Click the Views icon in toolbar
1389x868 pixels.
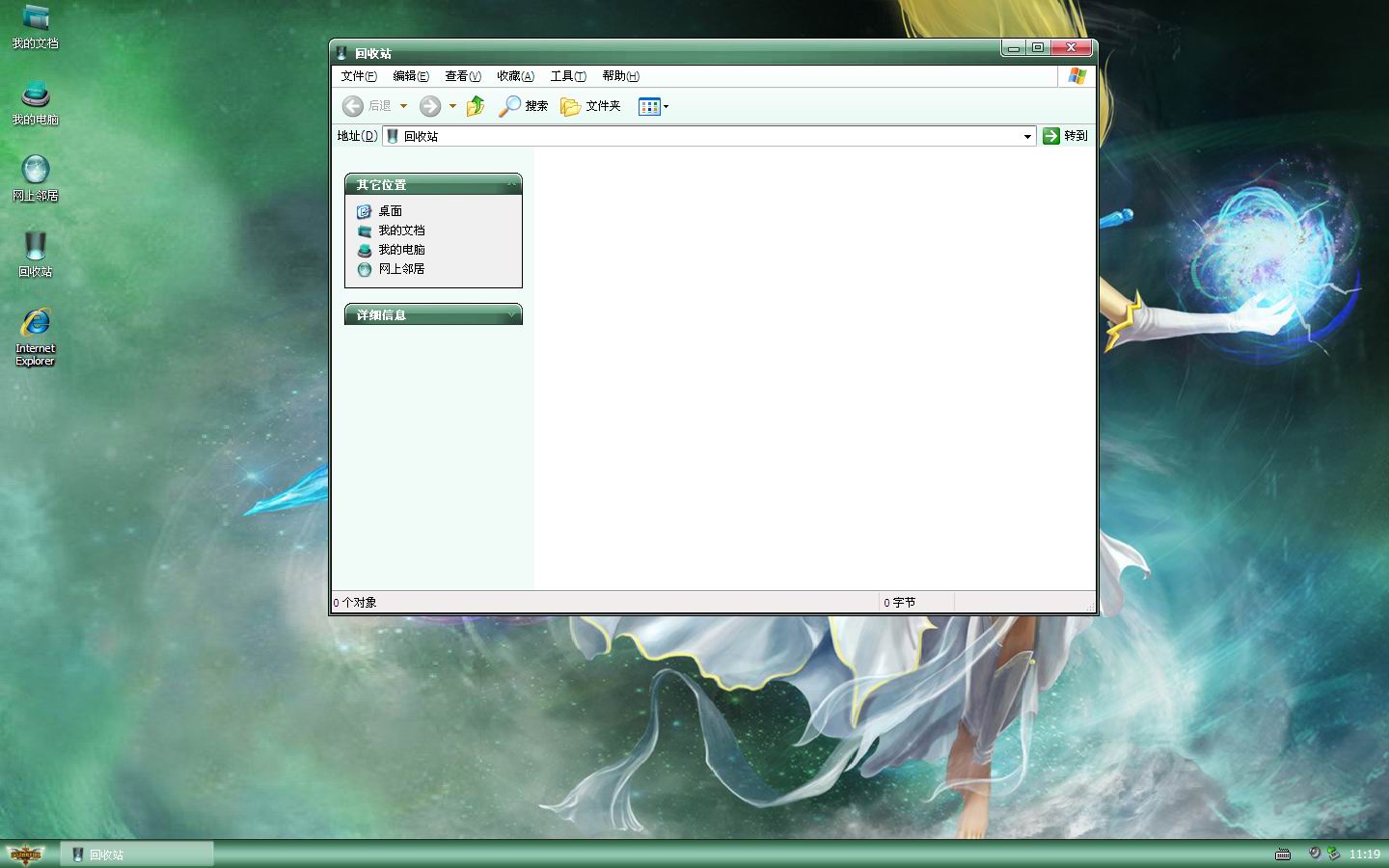click(649, 106)
